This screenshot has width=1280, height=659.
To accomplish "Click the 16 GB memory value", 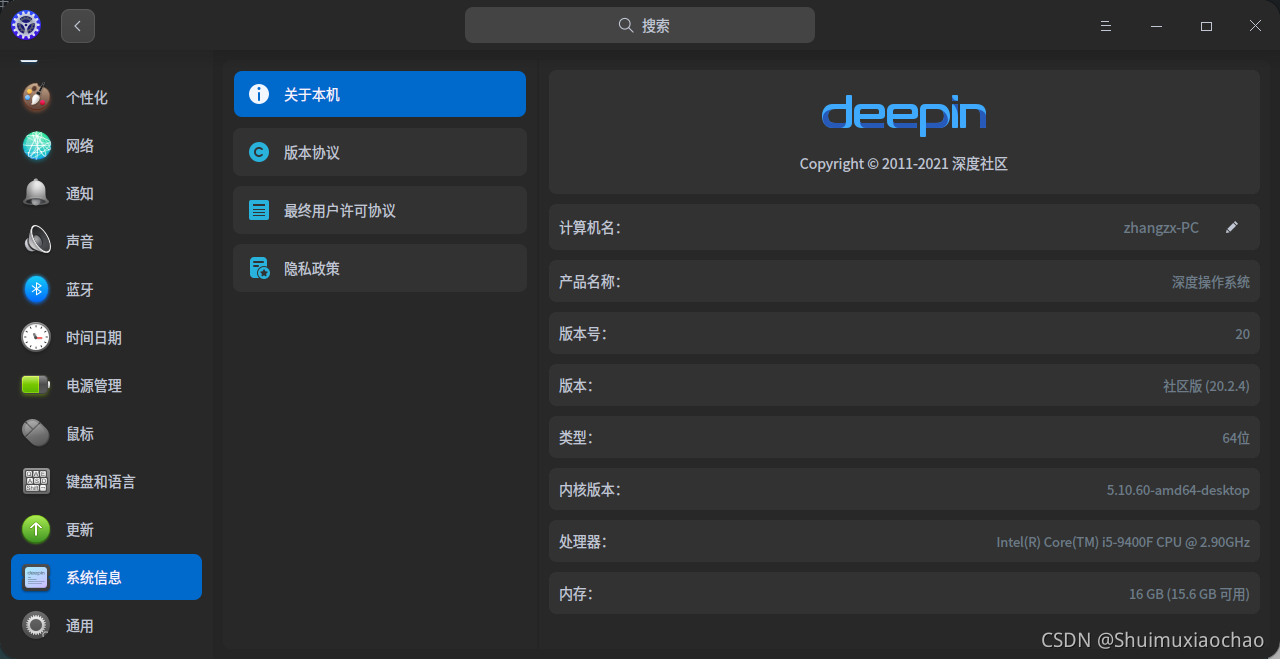I will pyautogui.click(x=1189, y=594).
